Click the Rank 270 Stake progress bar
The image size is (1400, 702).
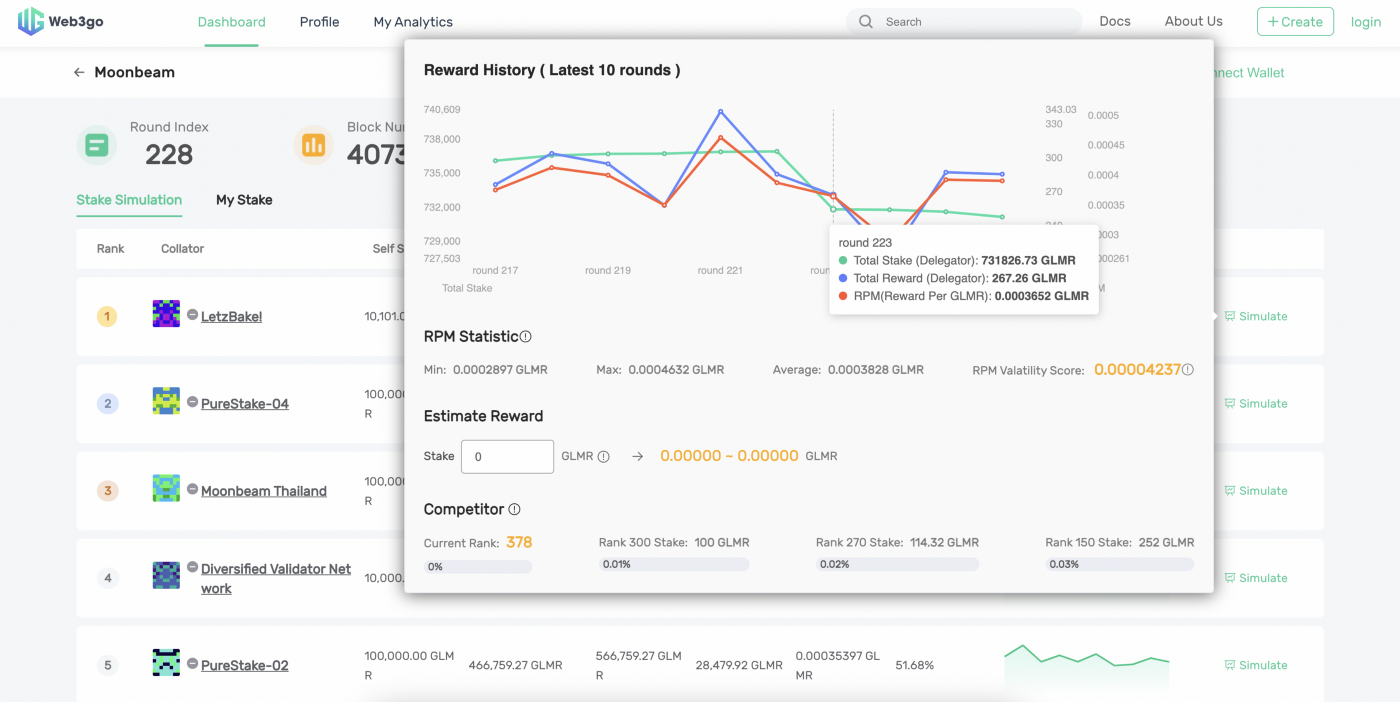point(897,565)
